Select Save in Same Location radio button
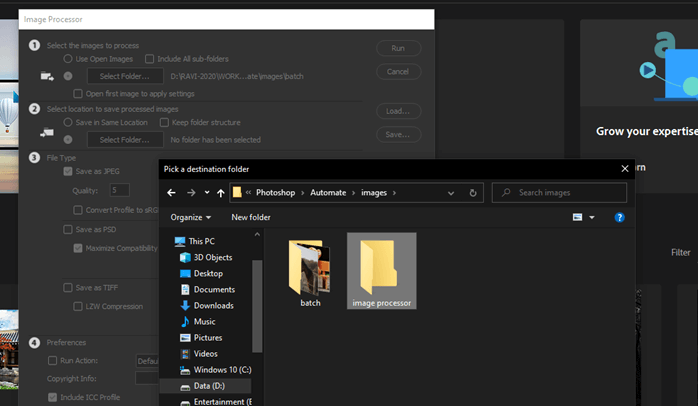 point(68,122)
